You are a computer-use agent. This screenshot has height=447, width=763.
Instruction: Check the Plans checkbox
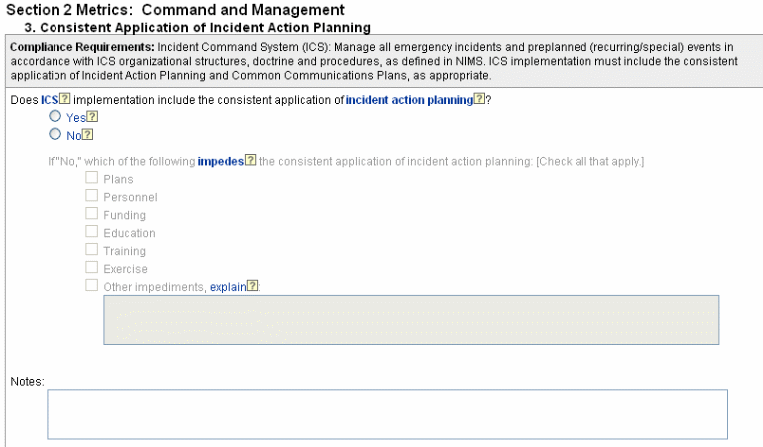[x=92, y=178]
